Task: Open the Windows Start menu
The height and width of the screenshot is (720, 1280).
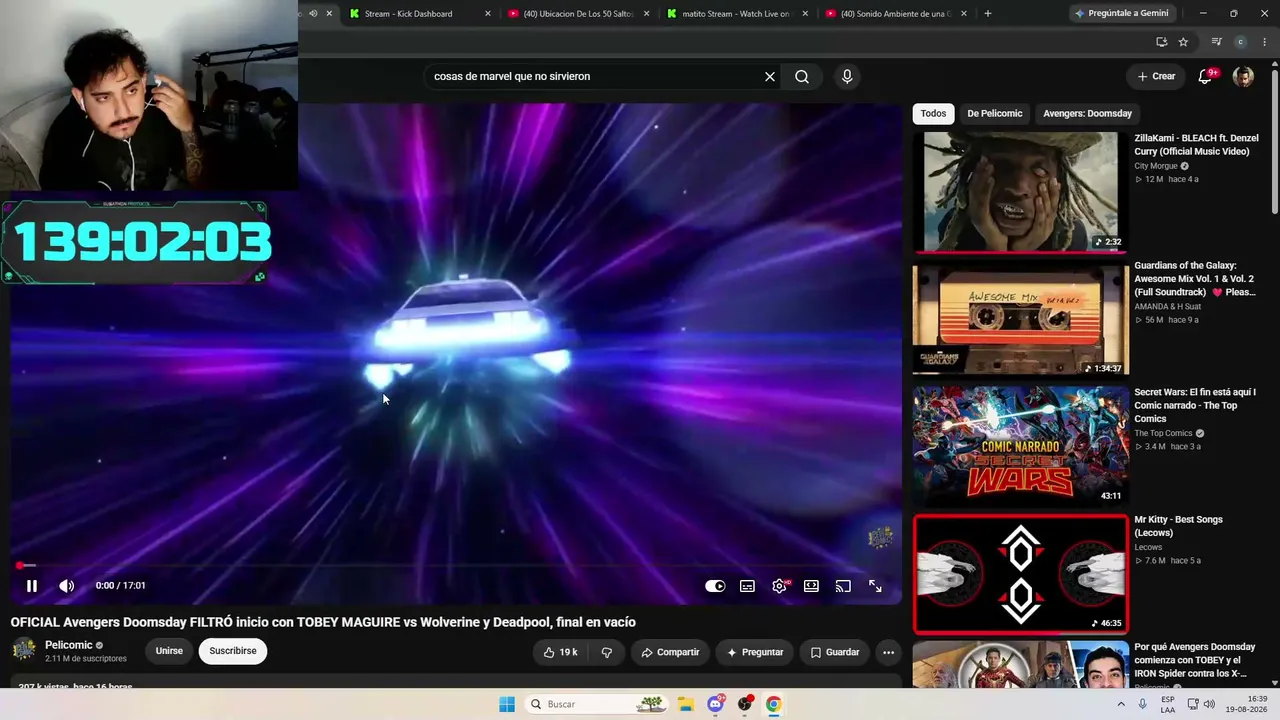Action: coord(507,704)
